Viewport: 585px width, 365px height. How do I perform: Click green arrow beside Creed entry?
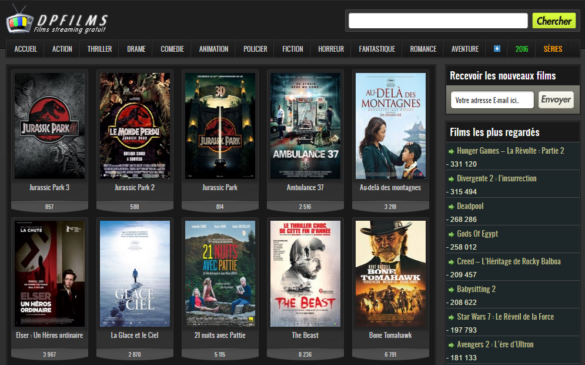pyautogui.click(x=451, y=262)
